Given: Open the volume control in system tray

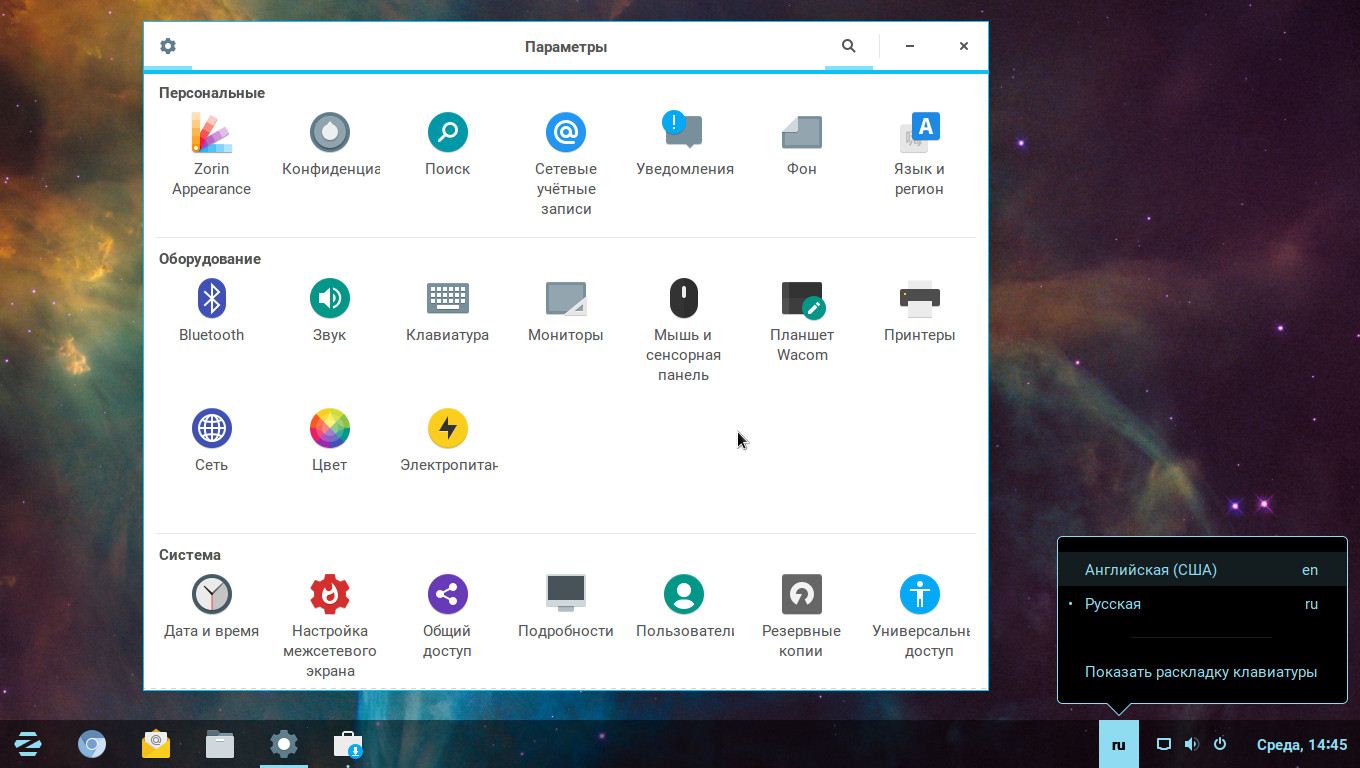Looking at the screenshot, I should point(1191,745).
